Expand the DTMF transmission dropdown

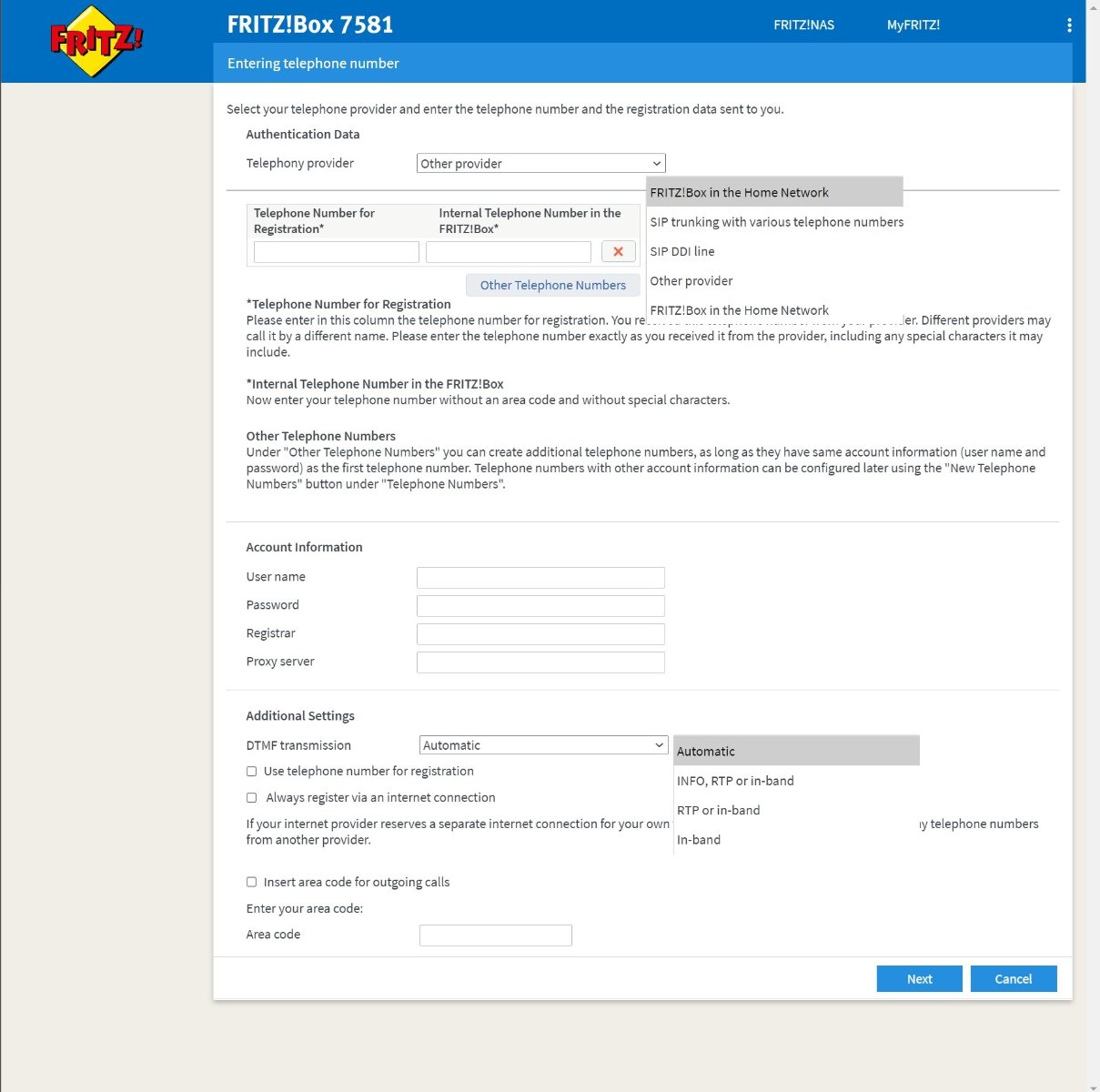pyautogui.click(x=544, y=745)
